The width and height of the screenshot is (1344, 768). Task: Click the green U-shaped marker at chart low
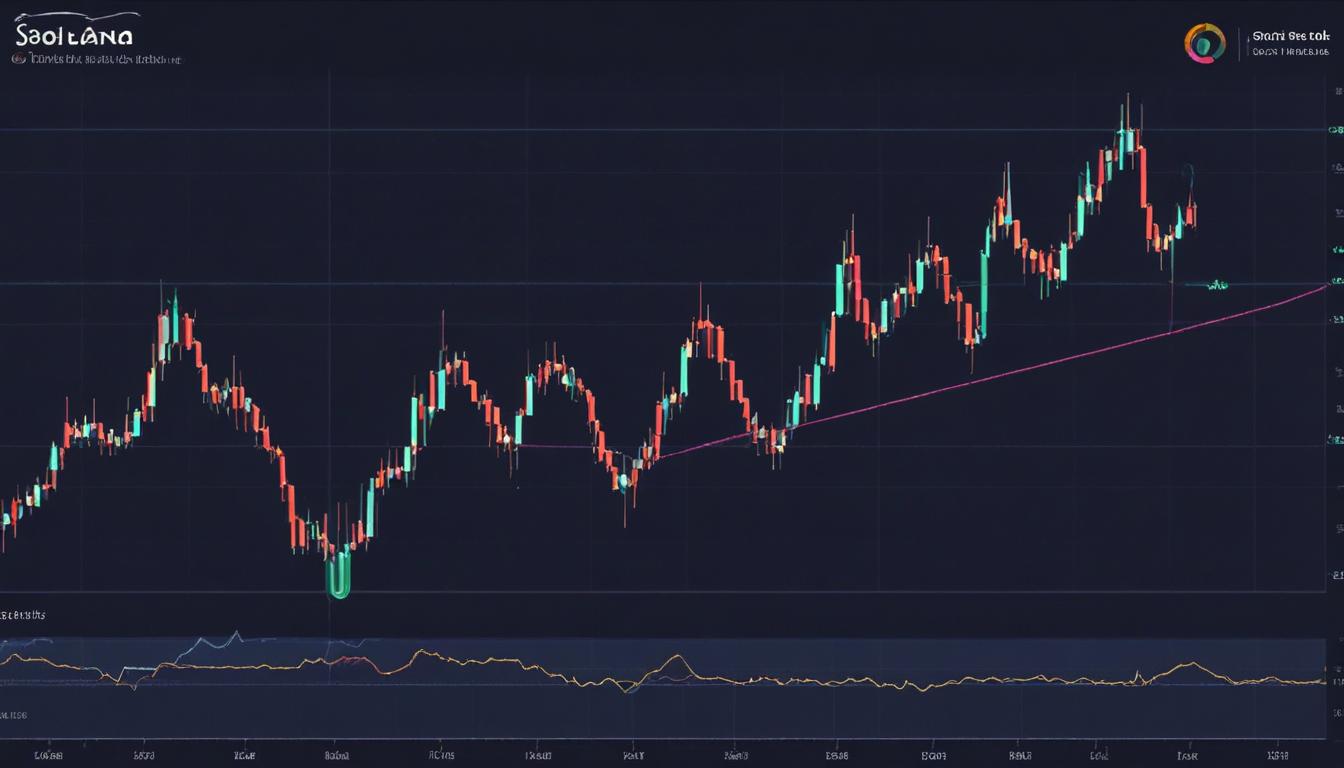[x=340, y=575]
